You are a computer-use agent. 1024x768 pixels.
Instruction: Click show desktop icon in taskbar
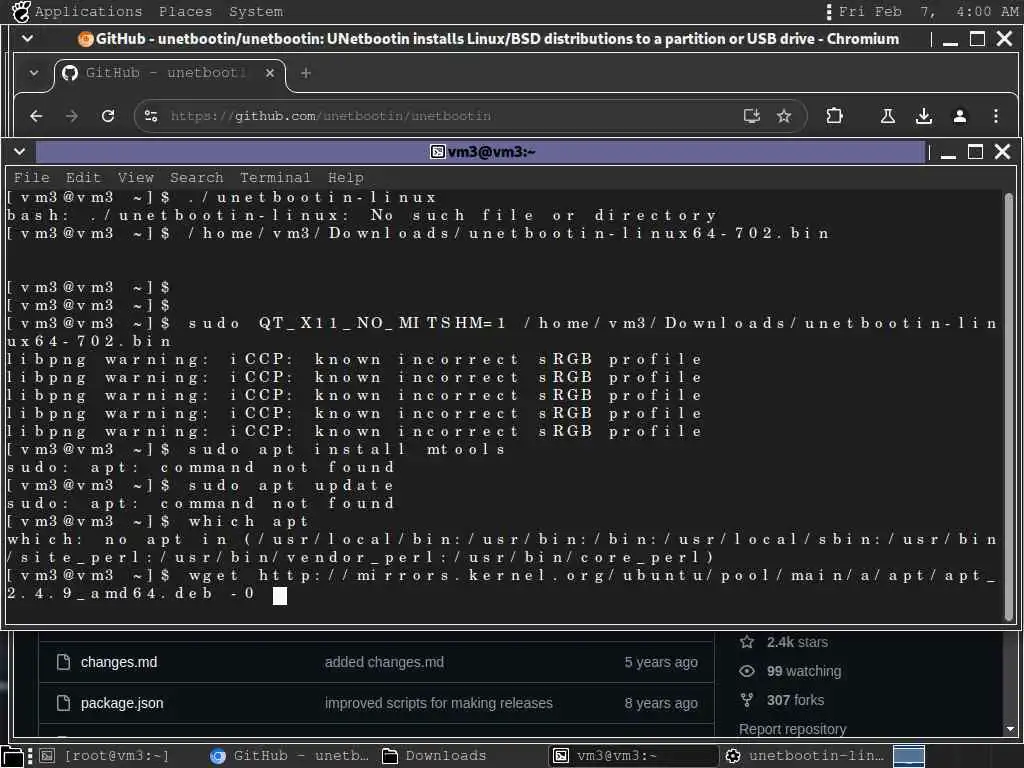coord(12,757)
